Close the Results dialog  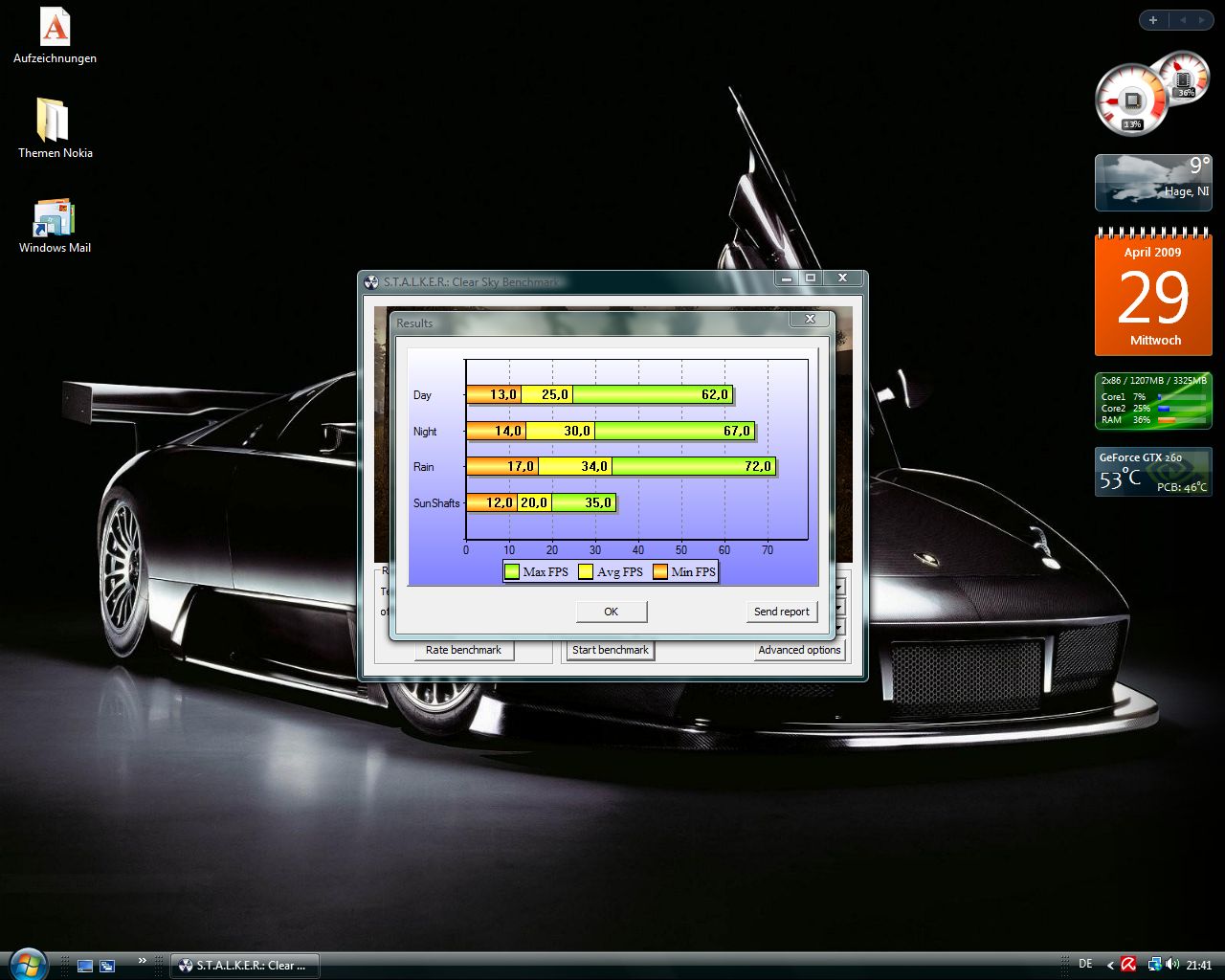[810, 320]
